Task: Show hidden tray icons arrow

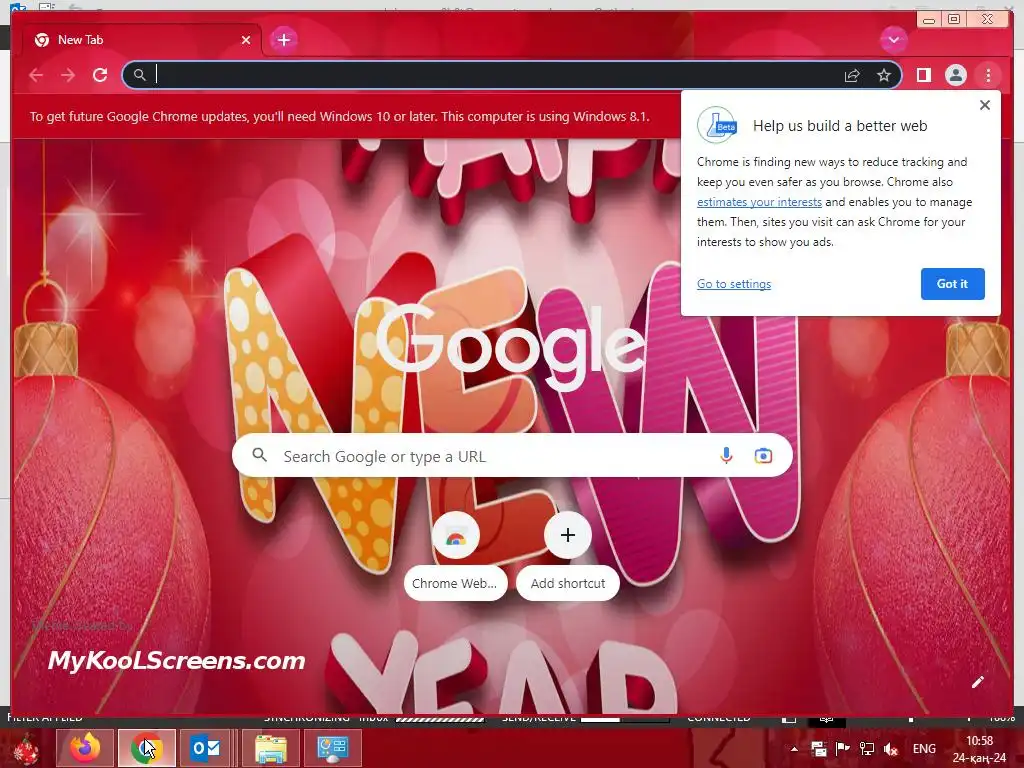Action: pyautogui.click(x=794, y=749)
